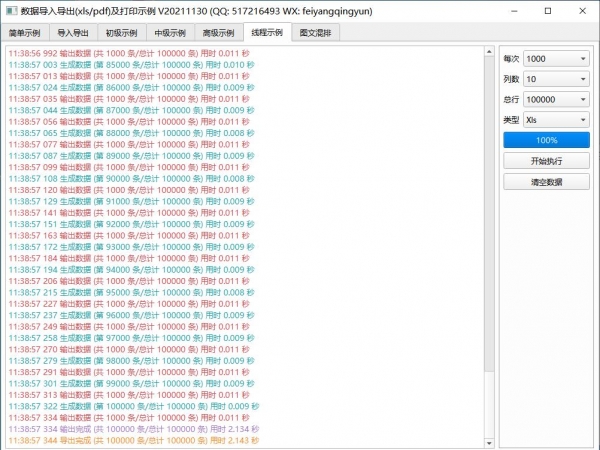This screenshot has height=450, width=600.
Task: Switch to the 高级示例 tab
Action: coord(219,33)
